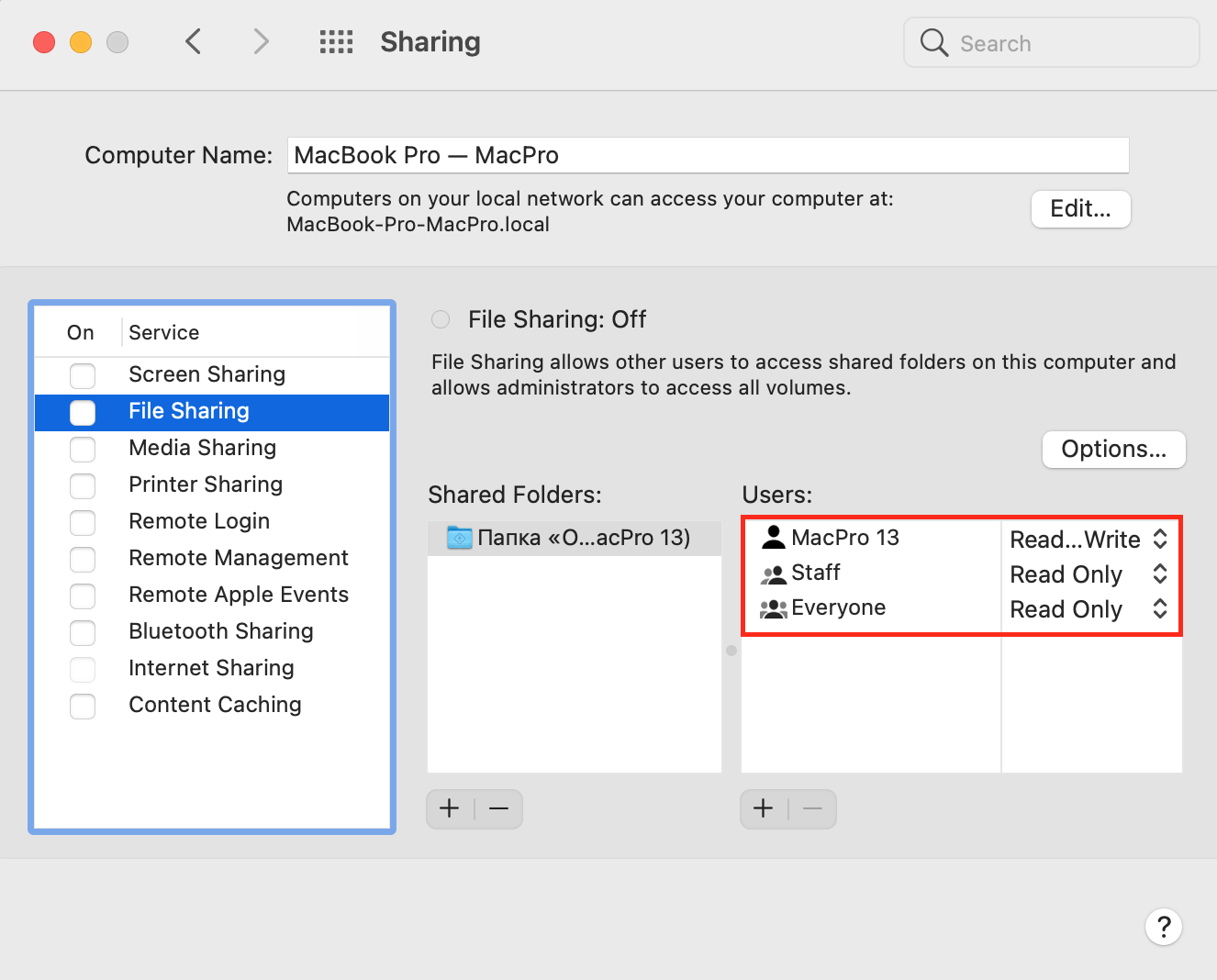Toggle the Internet Sharing checkbox
Viewport: 1217px width, 980px height.
[83, 669]
